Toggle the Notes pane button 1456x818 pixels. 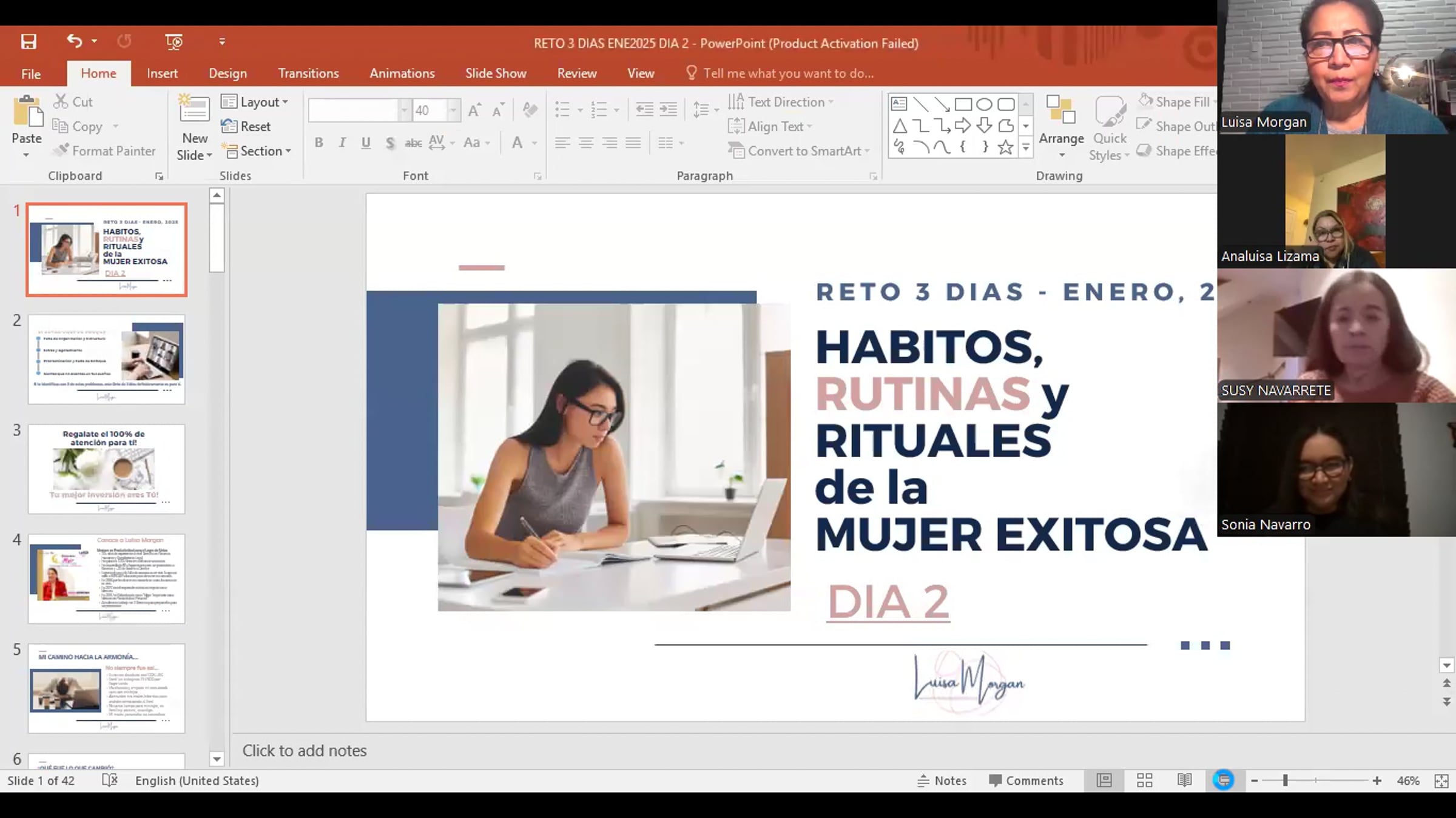click(x=942, y=780)
